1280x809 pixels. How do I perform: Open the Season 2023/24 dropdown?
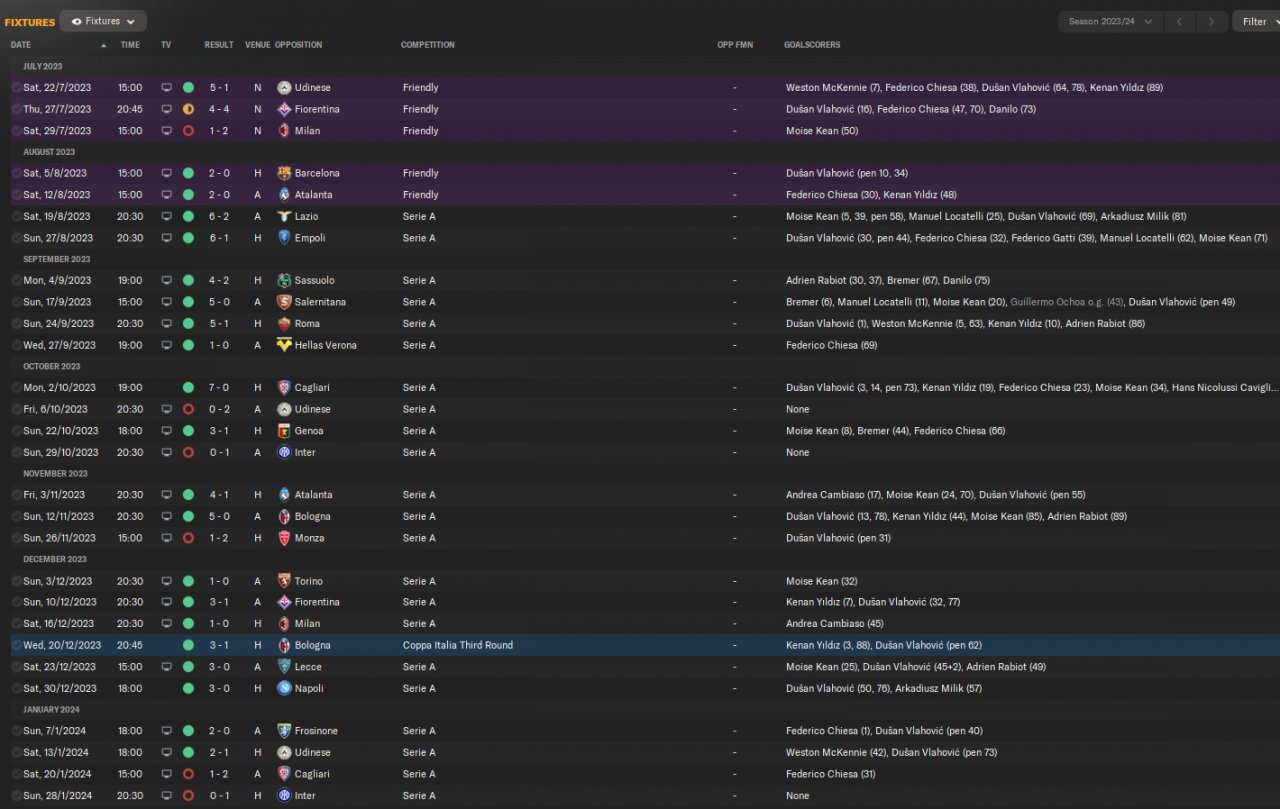[1110, 21]
